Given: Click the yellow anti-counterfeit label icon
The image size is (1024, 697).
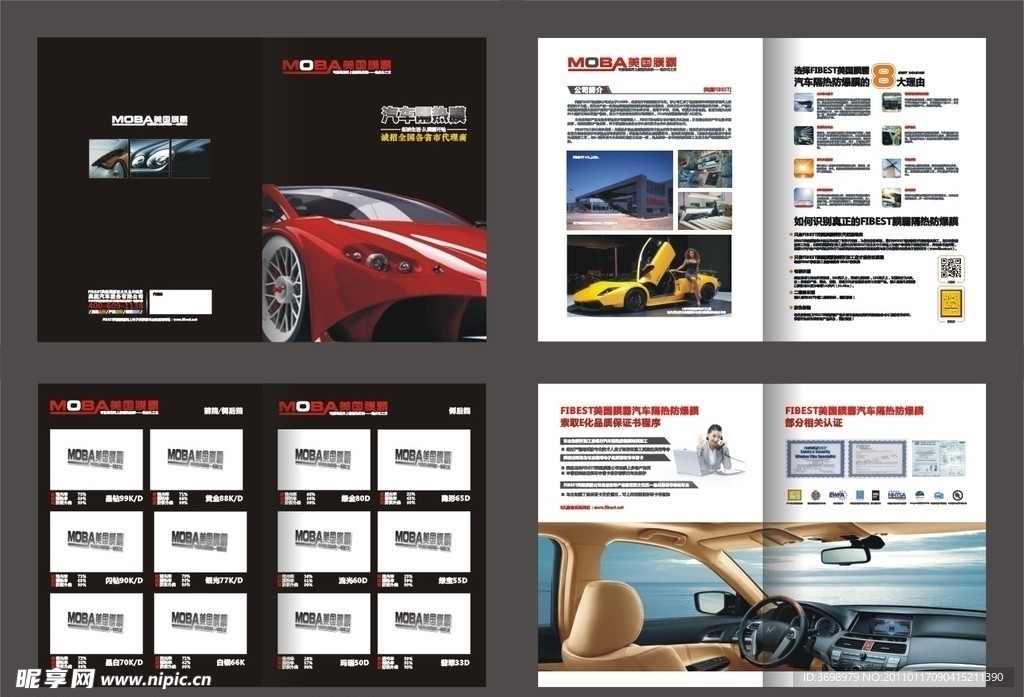Looking at the screenshot, I should (951, 303).
